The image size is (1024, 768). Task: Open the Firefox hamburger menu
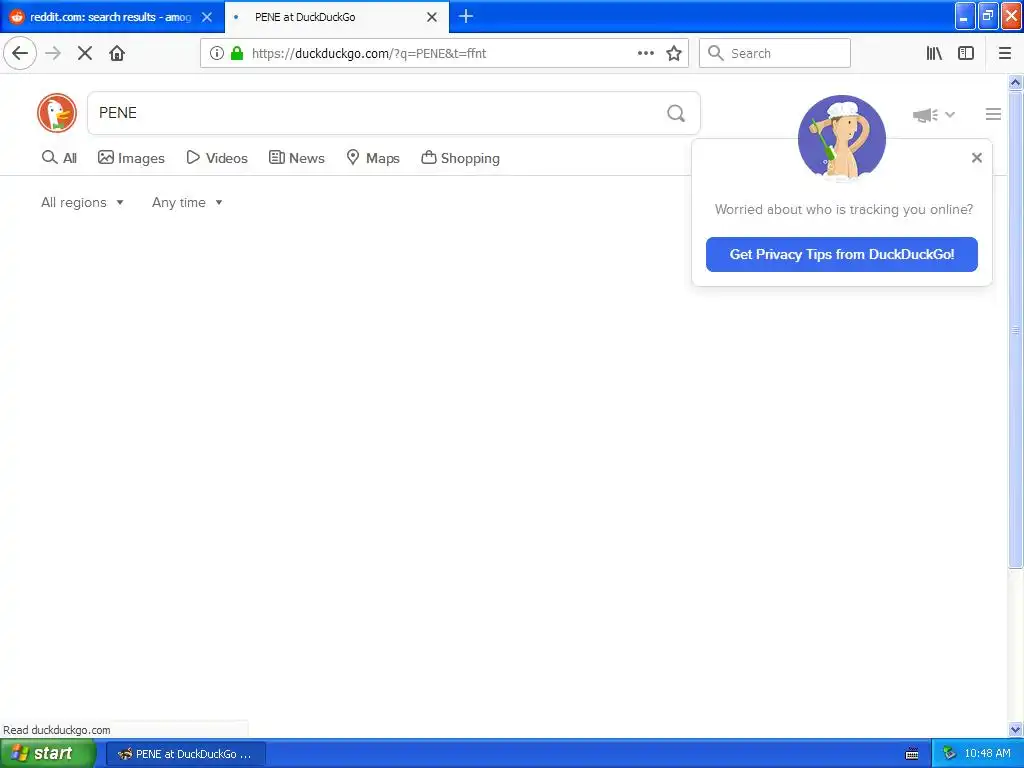(1005, 53)
